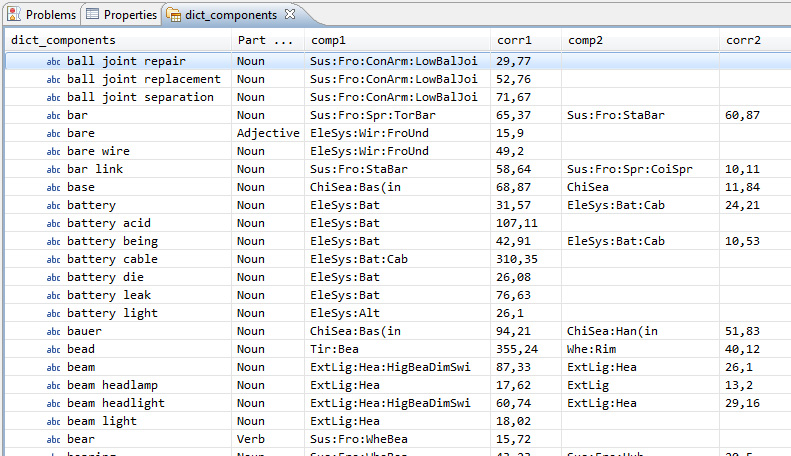The image size is (791, 456).
Task: Click abc icon beside ball joint repair
Action: (53, 61)
